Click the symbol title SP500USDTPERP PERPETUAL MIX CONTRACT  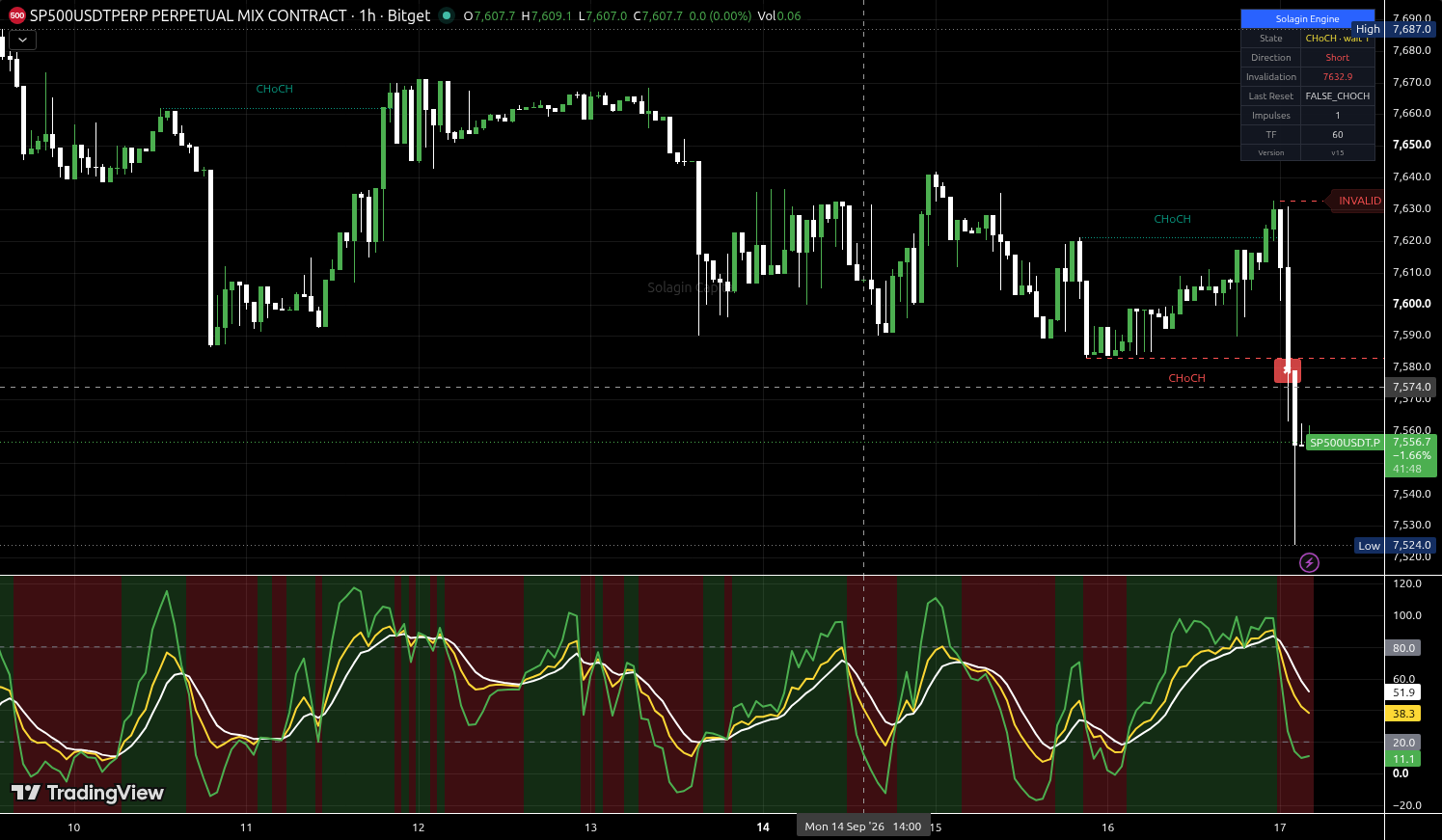click(188, 15)
